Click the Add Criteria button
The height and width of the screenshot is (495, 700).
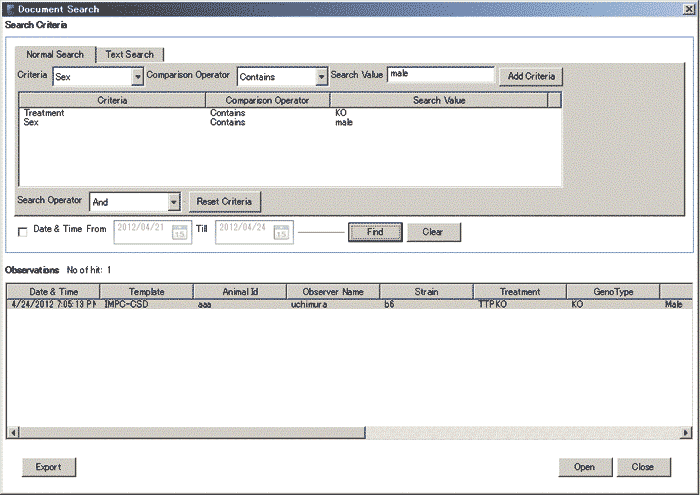coord(531,76)
